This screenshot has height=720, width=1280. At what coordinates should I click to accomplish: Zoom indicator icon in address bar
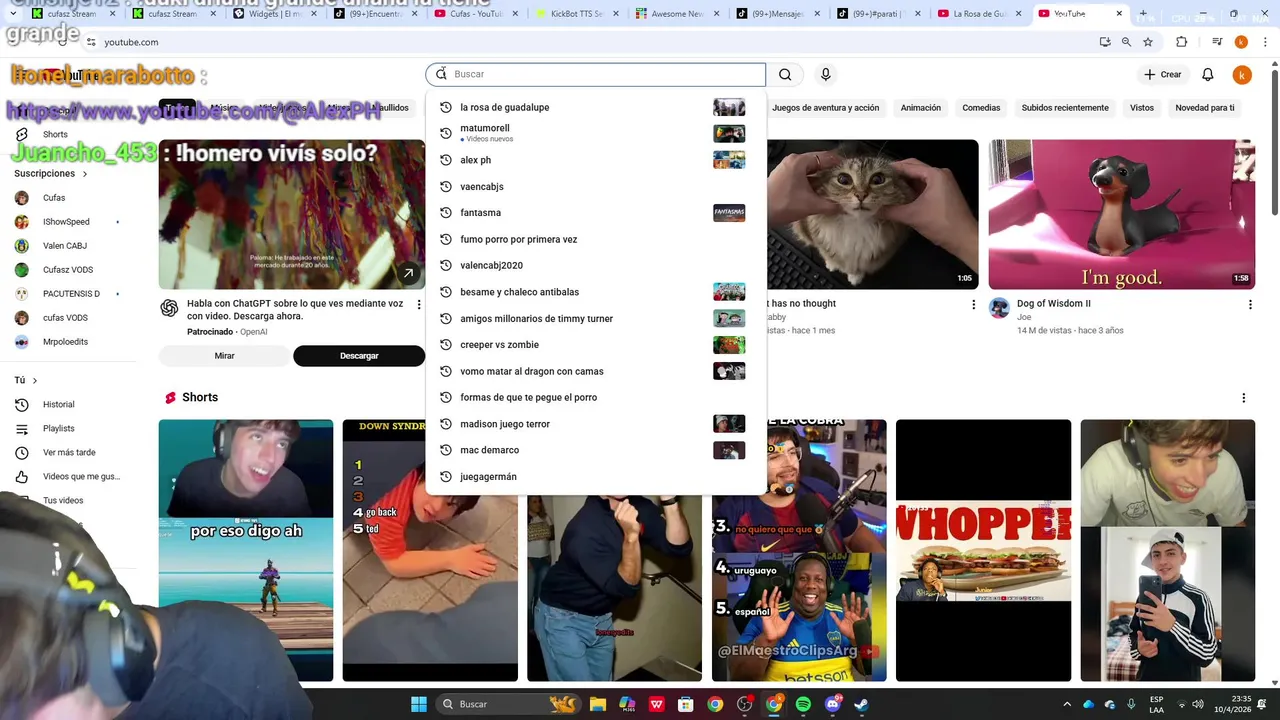(1126, 42)
